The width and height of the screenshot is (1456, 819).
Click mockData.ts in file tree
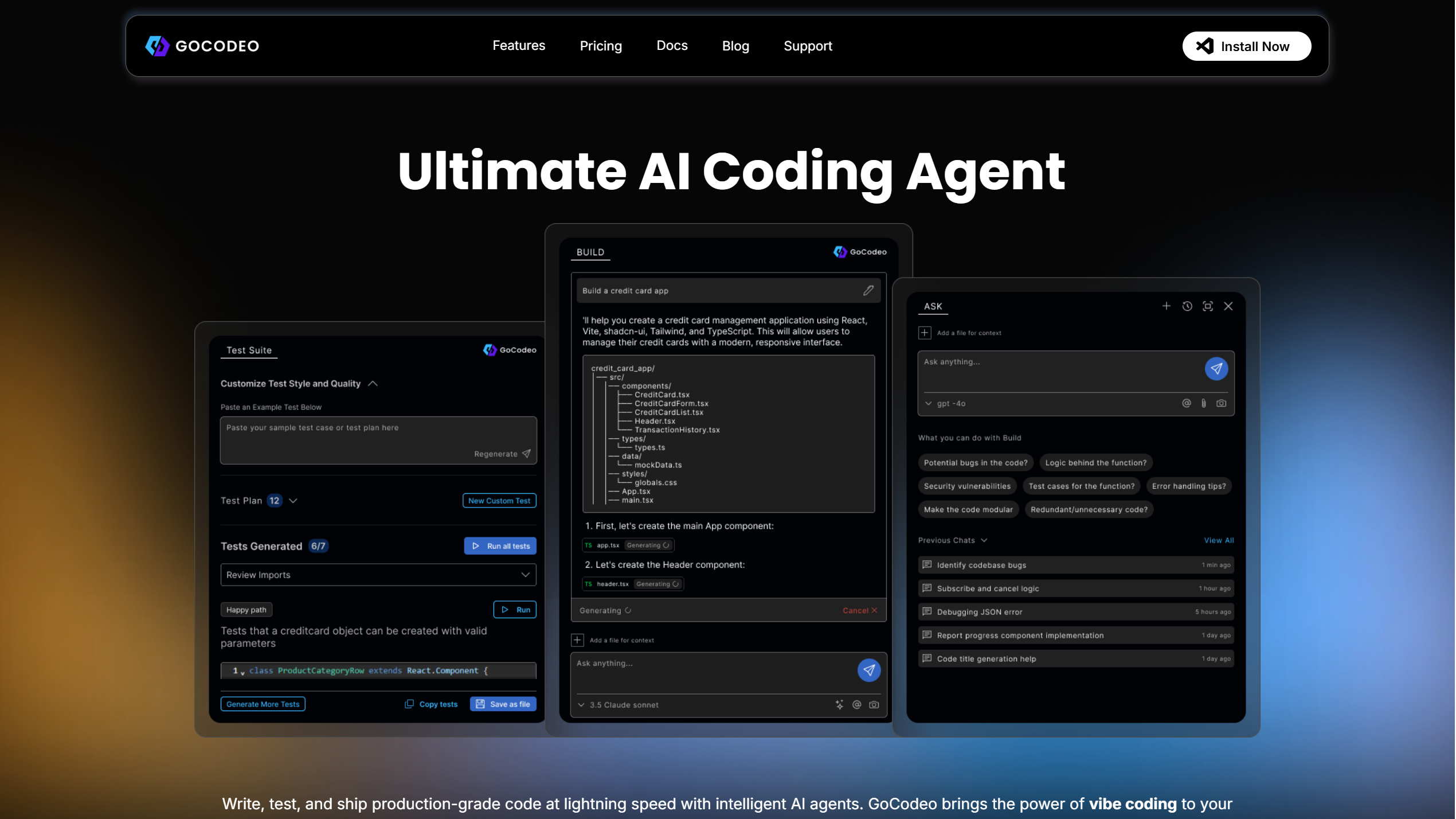tap(658, 465)
